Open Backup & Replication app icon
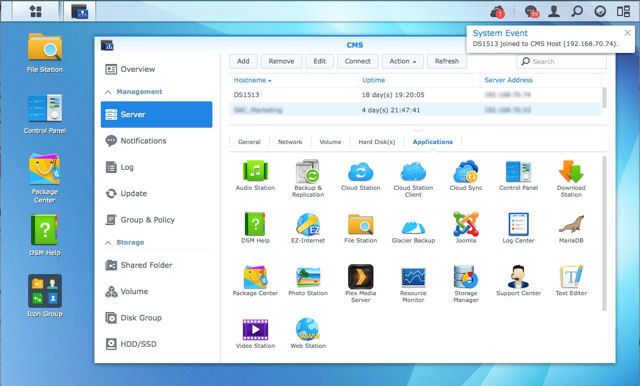640x386 pixels. (308, 171)
